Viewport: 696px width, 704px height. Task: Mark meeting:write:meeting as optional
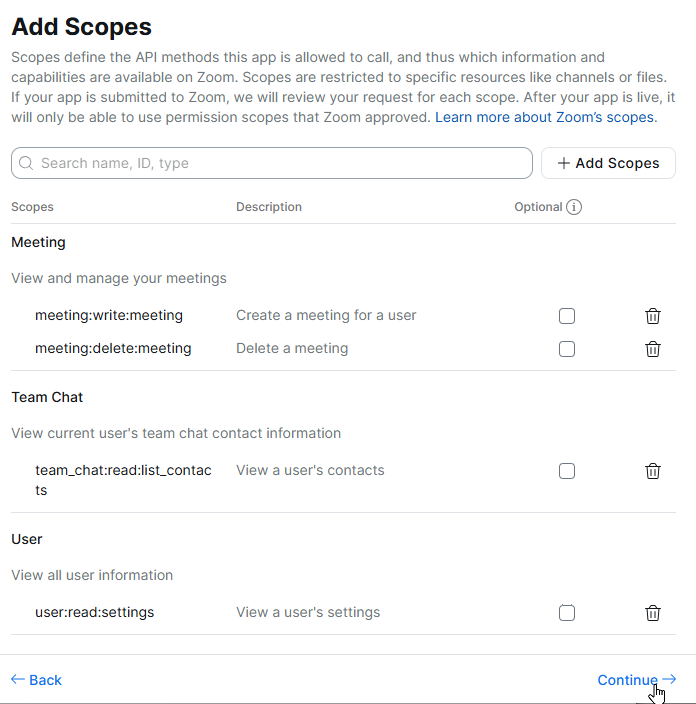567,316
